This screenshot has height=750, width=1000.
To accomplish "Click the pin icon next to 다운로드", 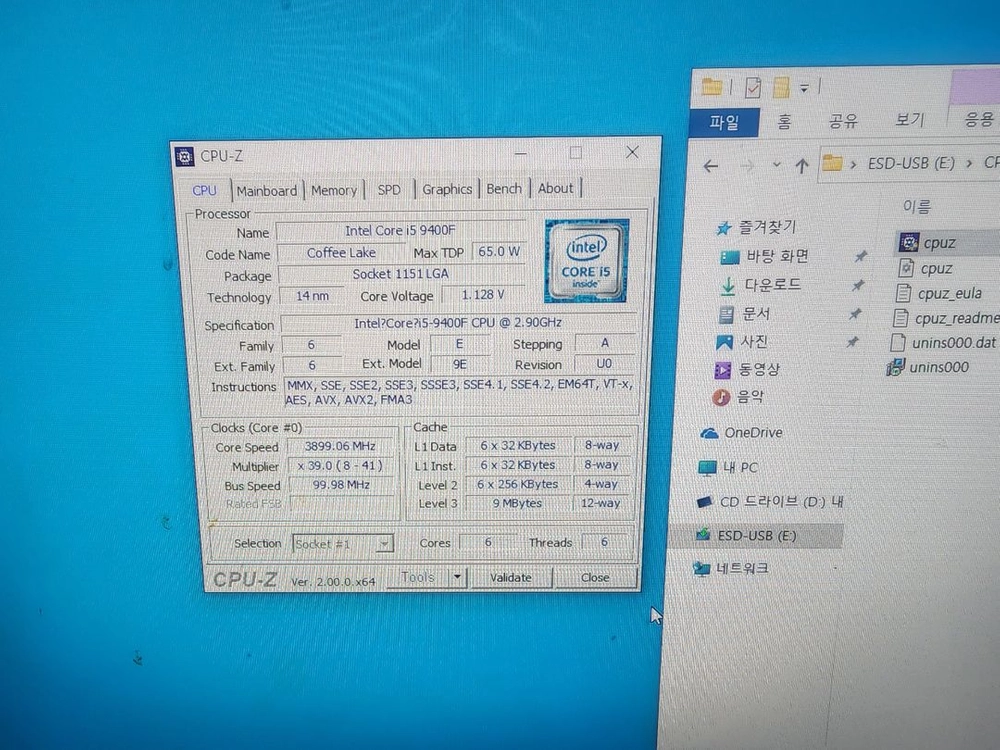I will 858,285.
